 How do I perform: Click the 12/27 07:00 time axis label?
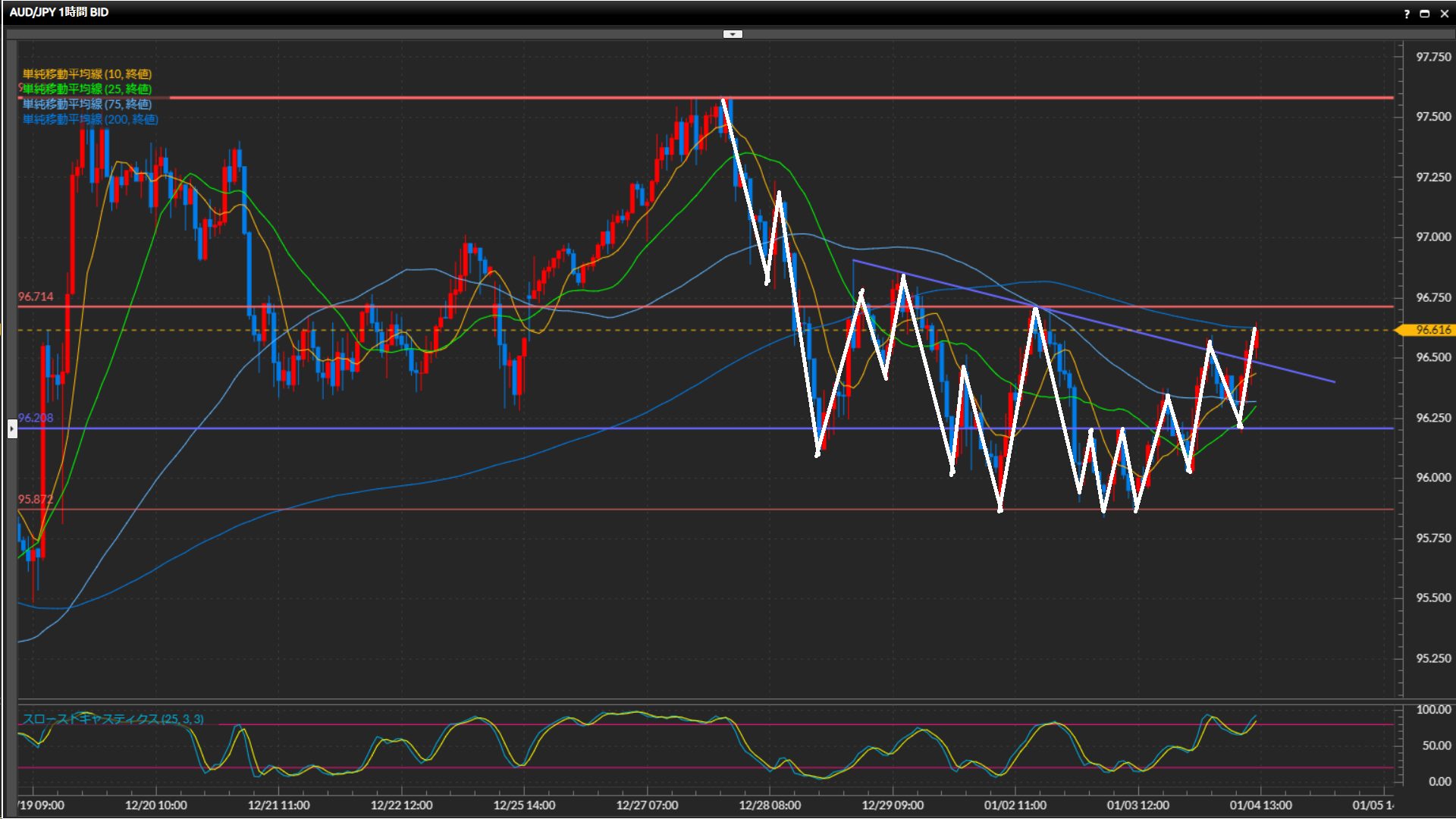click(x=647, y=805)
